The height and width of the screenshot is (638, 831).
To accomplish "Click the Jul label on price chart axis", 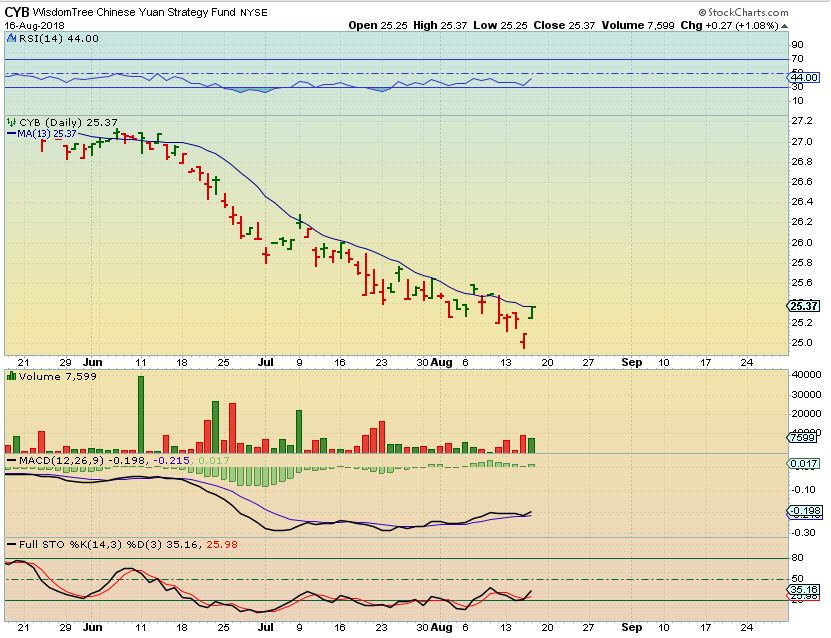I will (265, 362).
